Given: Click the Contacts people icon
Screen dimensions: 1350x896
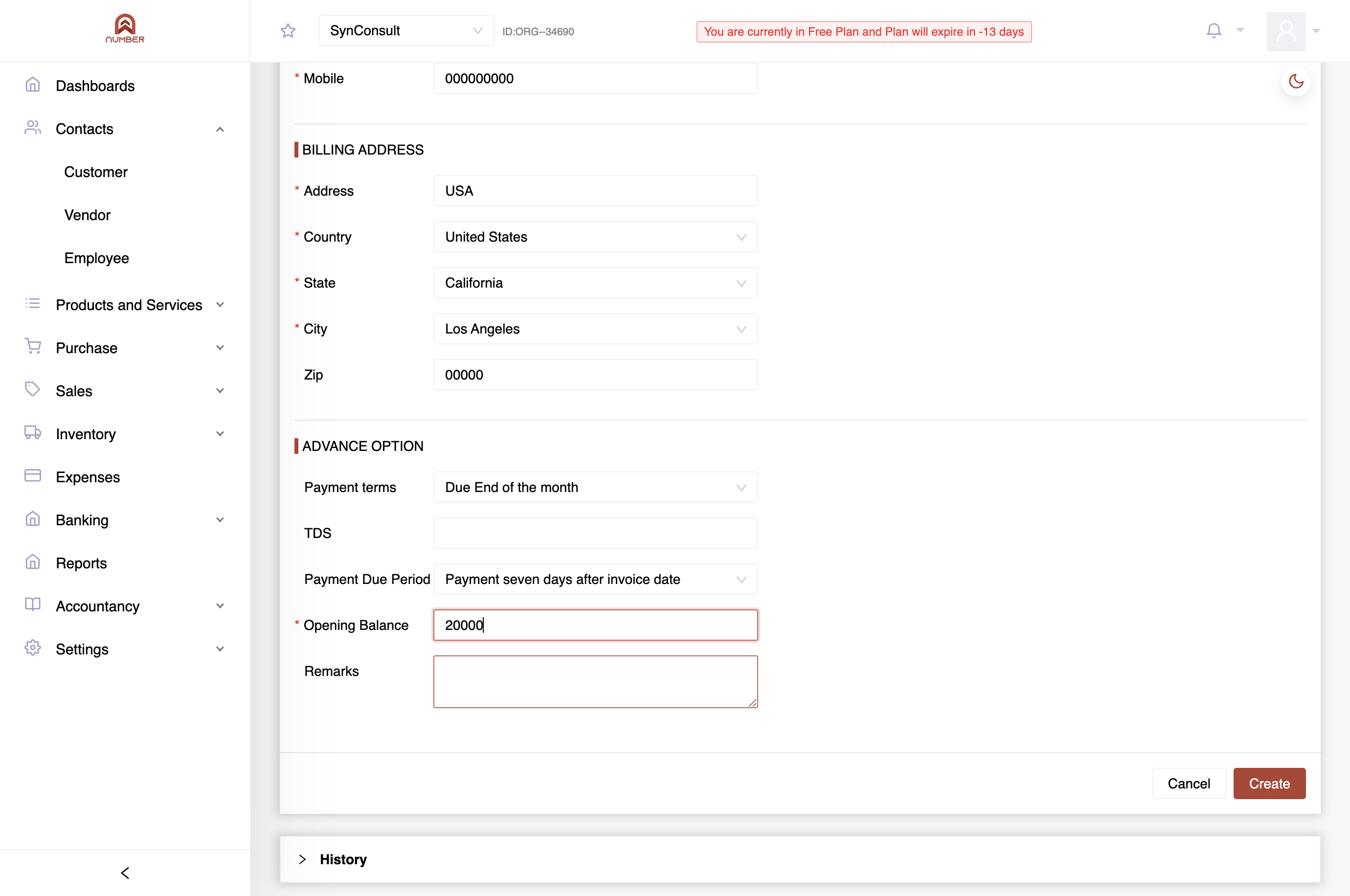Looking at the screenshot, I should [33, 128].
